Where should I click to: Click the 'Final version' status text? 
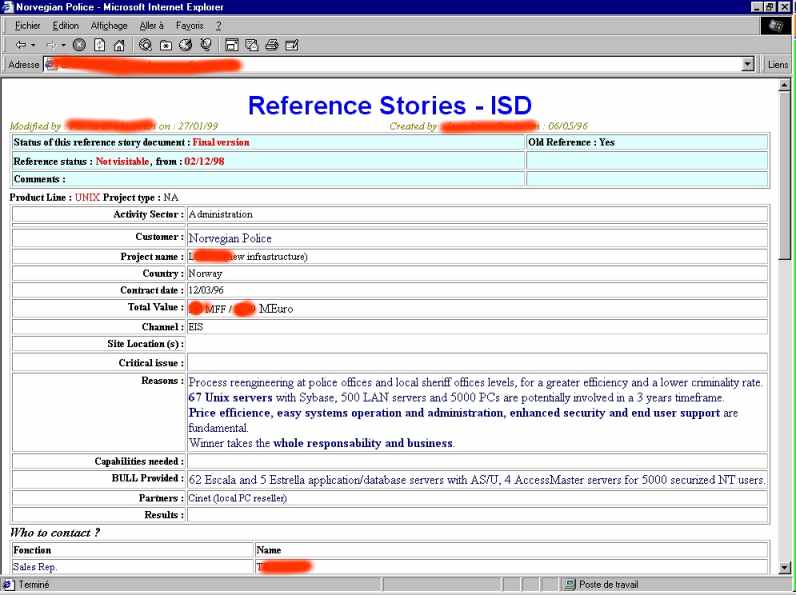click(x=221, y=142)
